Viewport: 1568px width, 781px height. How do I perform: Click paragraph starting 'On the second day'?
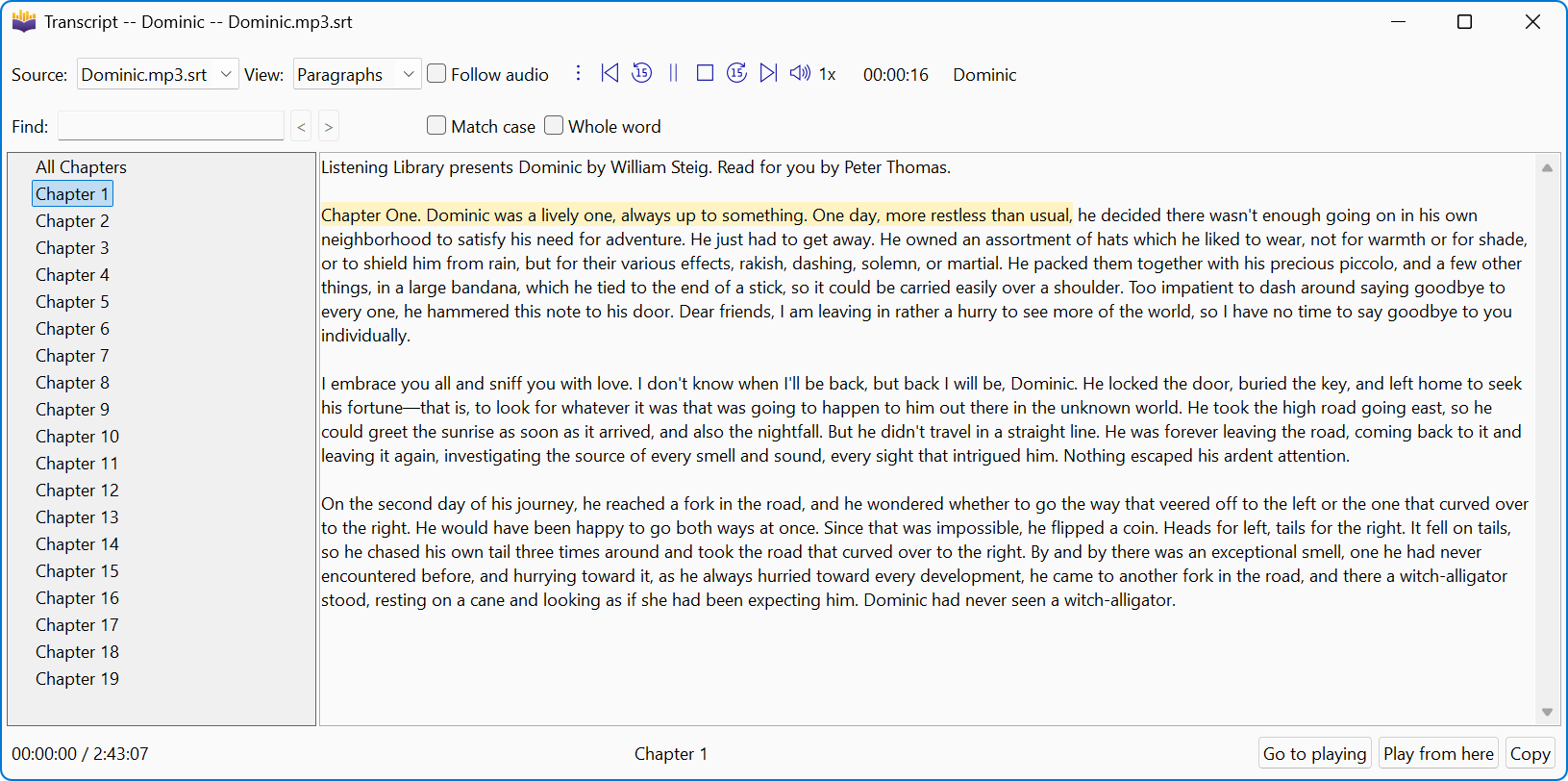coord(925,552)
